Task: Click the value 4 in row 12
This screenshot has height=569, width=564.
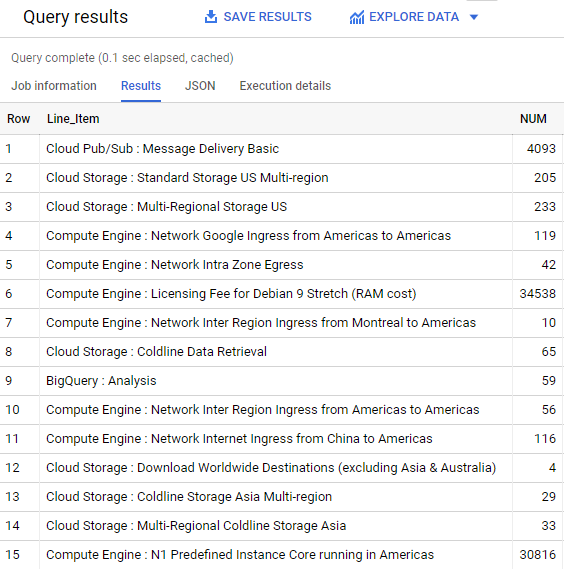Action: click(552, 468)
